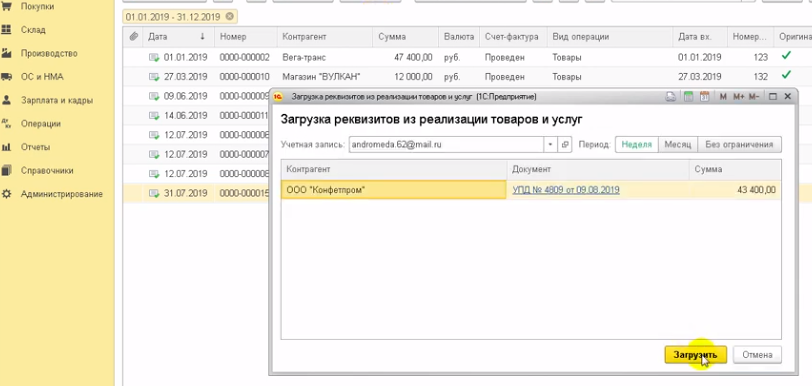Click the person icon for Зарплата и кадры
This screenshot has width=812, height=386.
click(7, 100)
